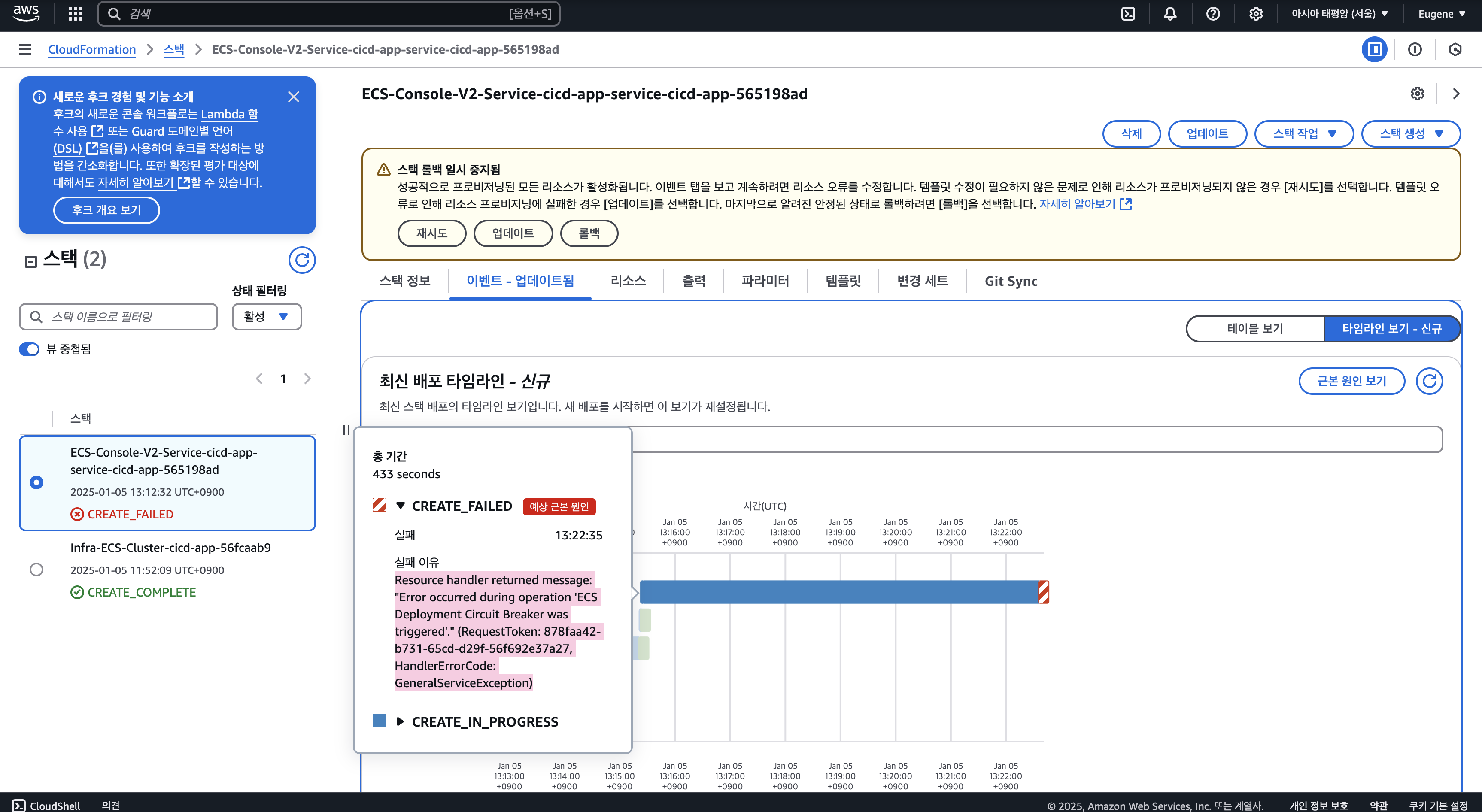This screenshot has height=812, width=1482.
Task: Refresh the deployment timeline
Action: click(x=1430, y=381)
